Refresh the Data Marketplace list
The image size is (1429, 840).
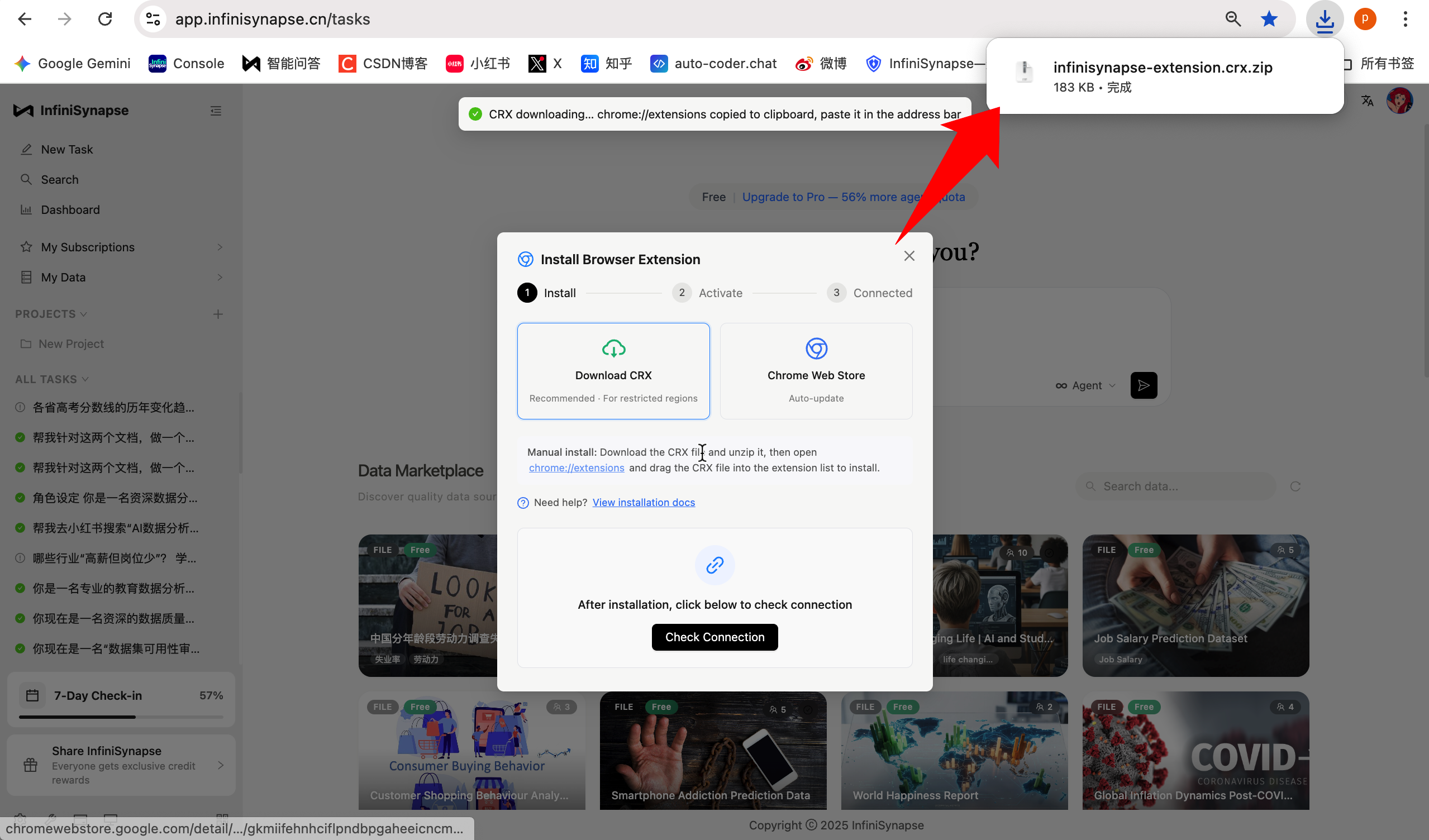click(x=1295, y=486)
